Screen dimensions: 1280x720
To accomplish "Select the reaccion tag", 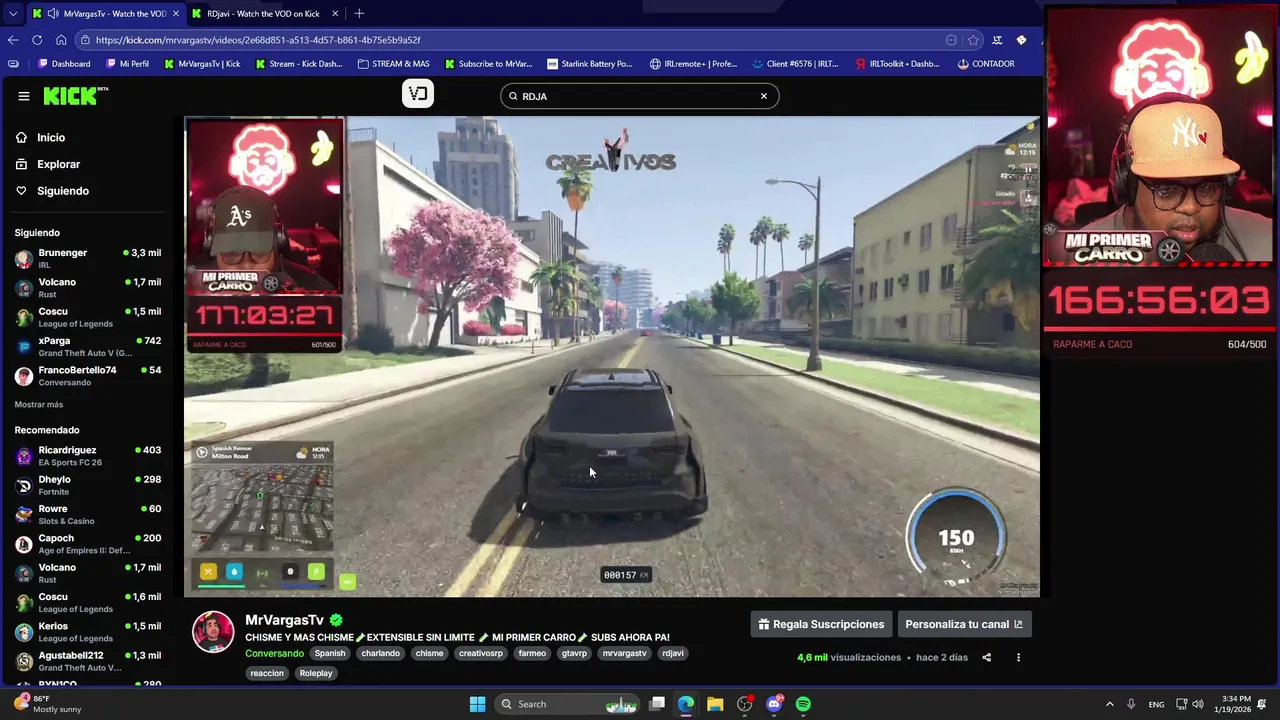I will [267, 673].
